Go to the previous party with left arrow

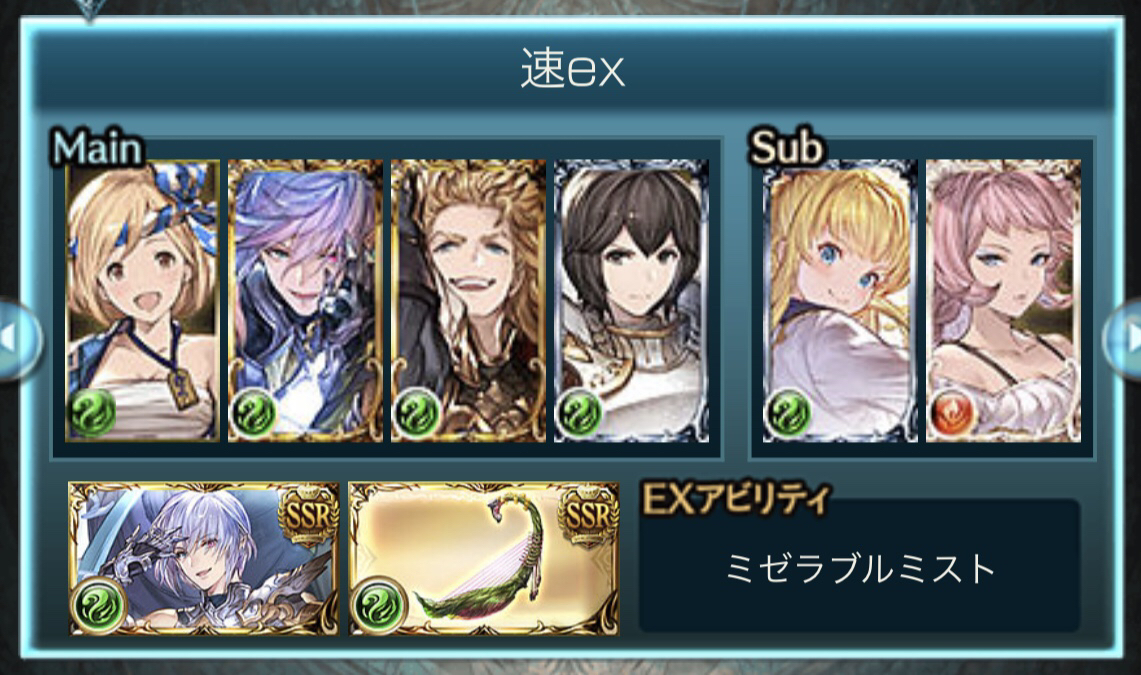tap(18, 340)
